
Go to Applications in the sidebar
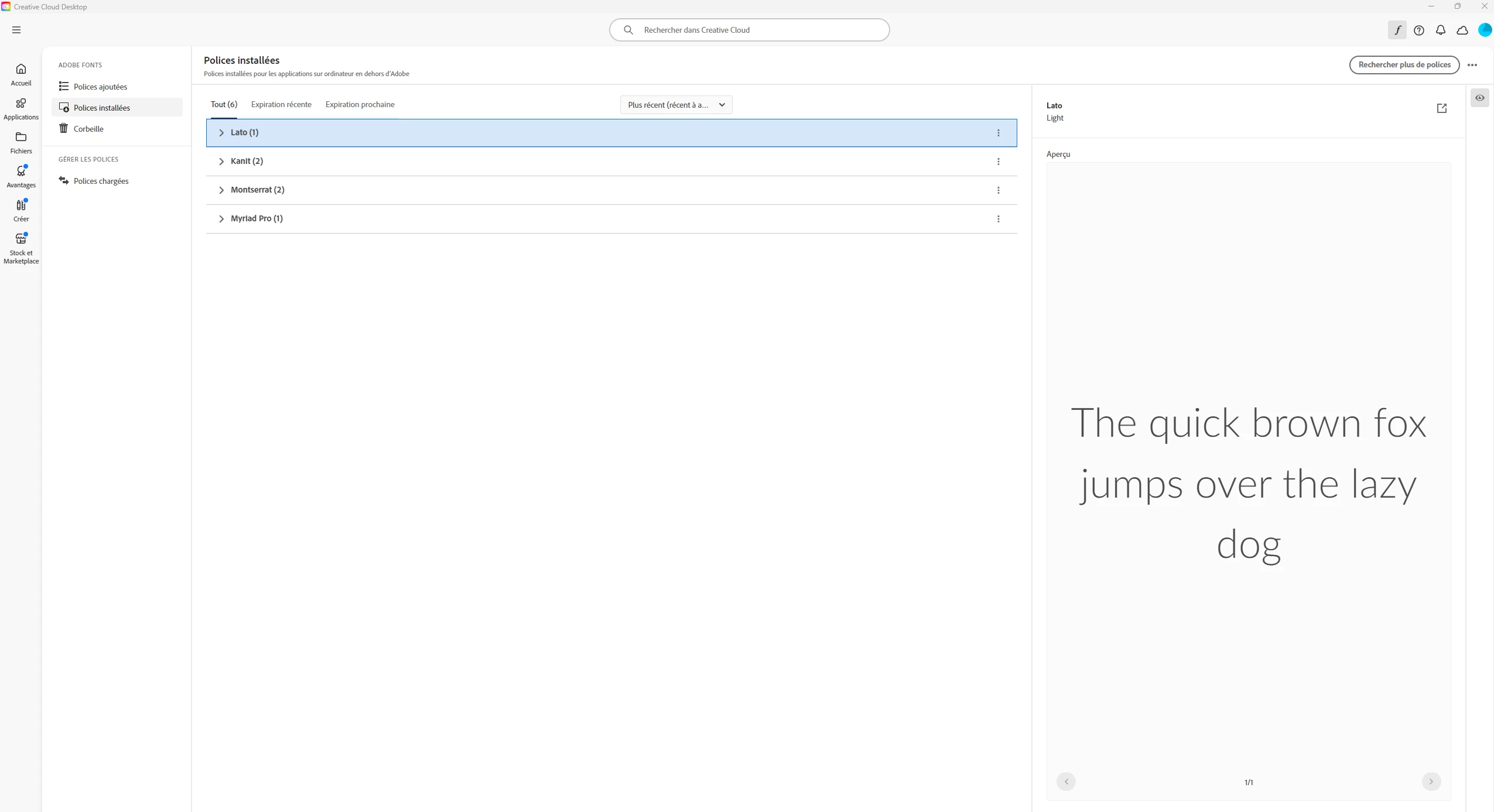(x=21, y=108)
